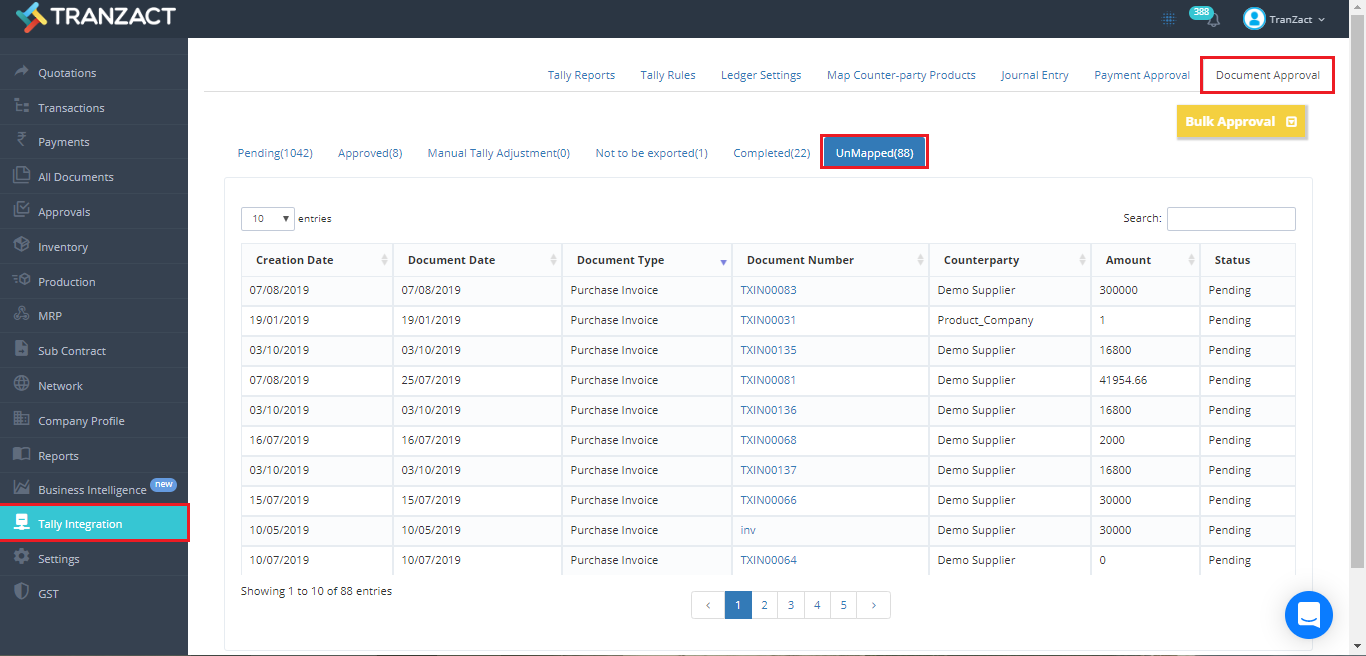The height and width of the screenshot is (656, 1366).
Task: Switch to Not to be exported(1) tab
Action: coord(652,153)
